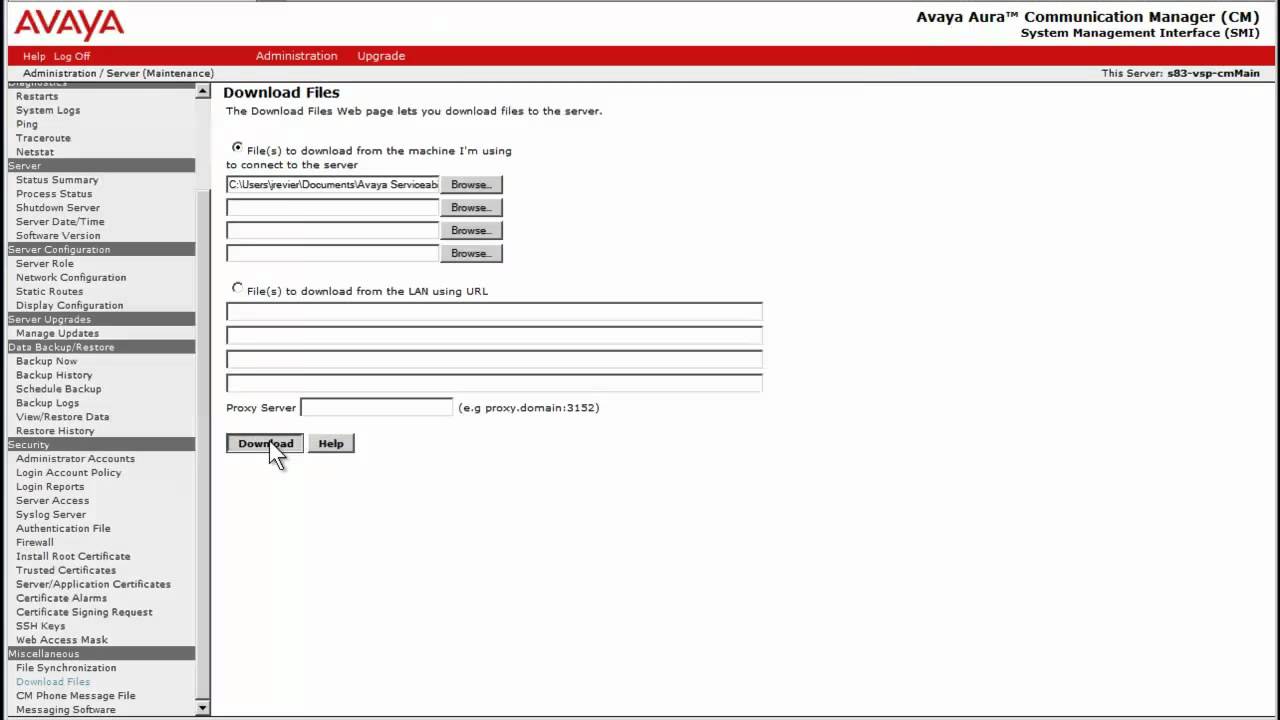Open Static Routes link
The image size is (1280, 720).
click(x=49, y=292)
